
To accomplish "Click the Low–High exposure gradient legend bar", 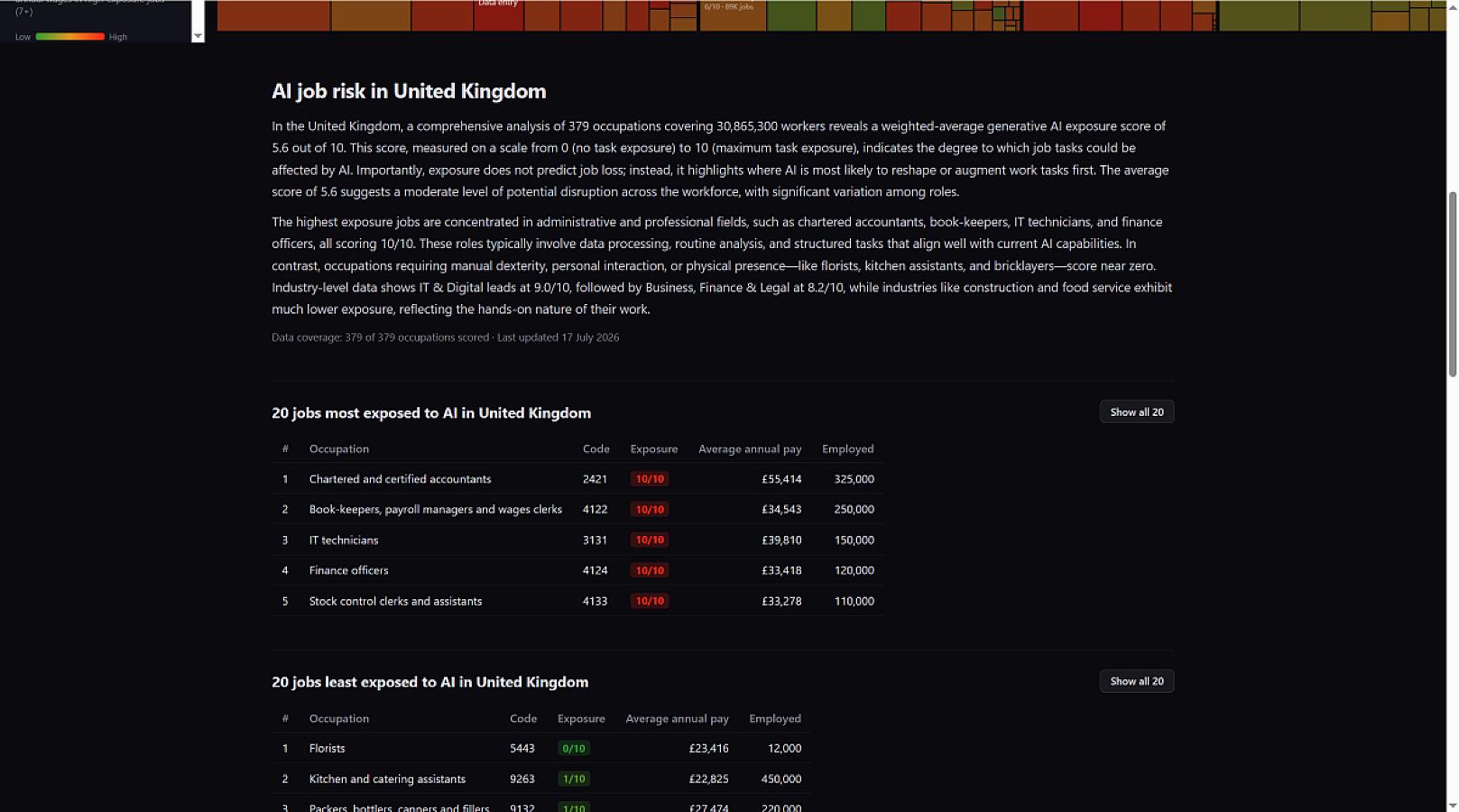I will (70, 37).
